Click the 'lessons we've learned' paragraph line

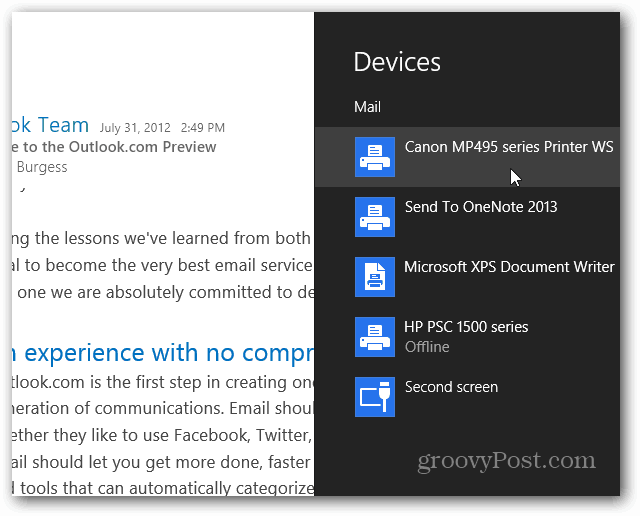click(163, 239)
